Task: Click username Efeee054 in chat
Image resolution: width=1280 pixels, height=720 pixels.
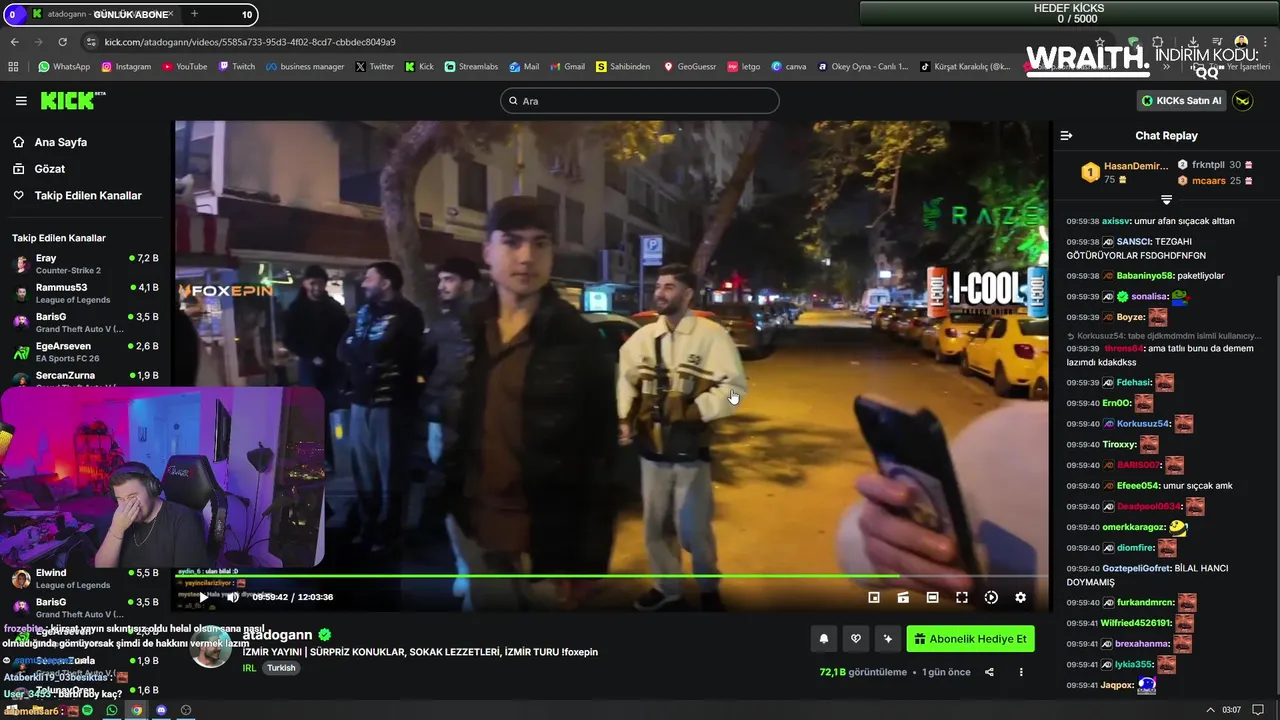Action: [1138, 486]
